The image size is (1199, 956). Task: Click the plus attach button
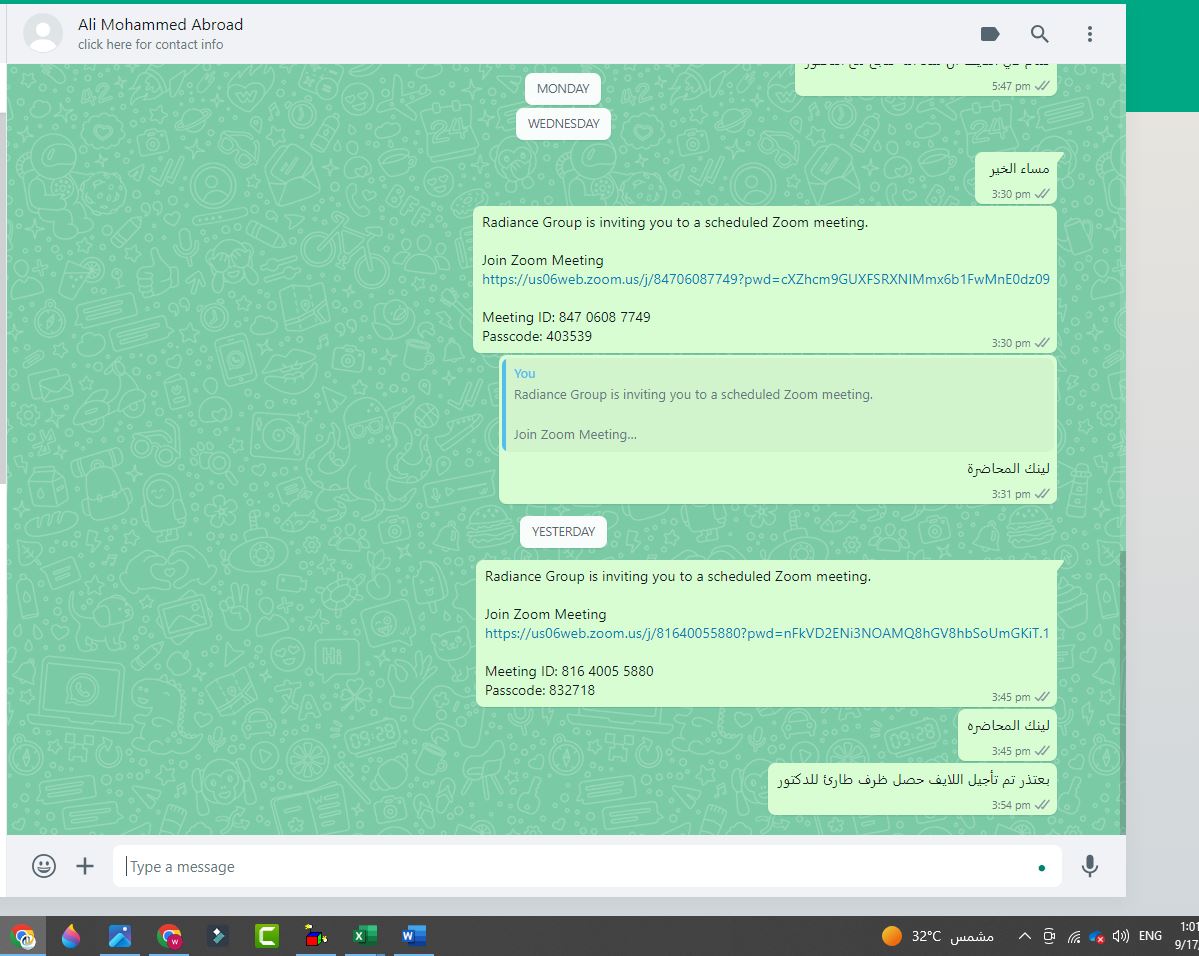click(x=85, y=866)
